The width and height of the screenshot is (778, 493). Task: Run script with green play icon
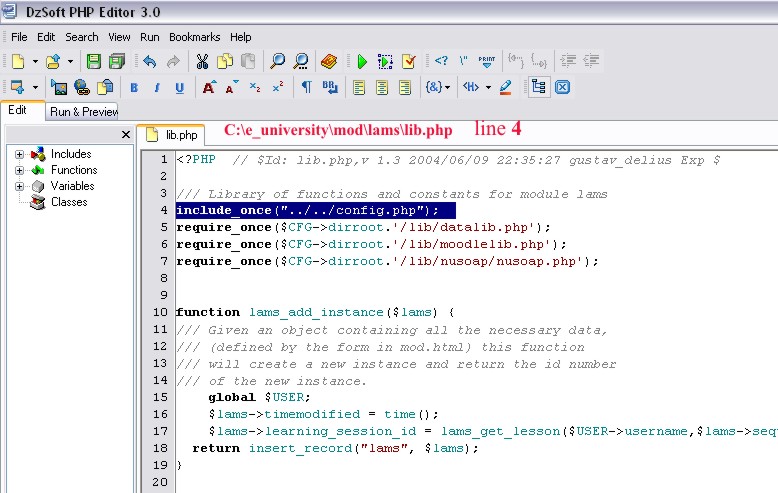[362, 61]
